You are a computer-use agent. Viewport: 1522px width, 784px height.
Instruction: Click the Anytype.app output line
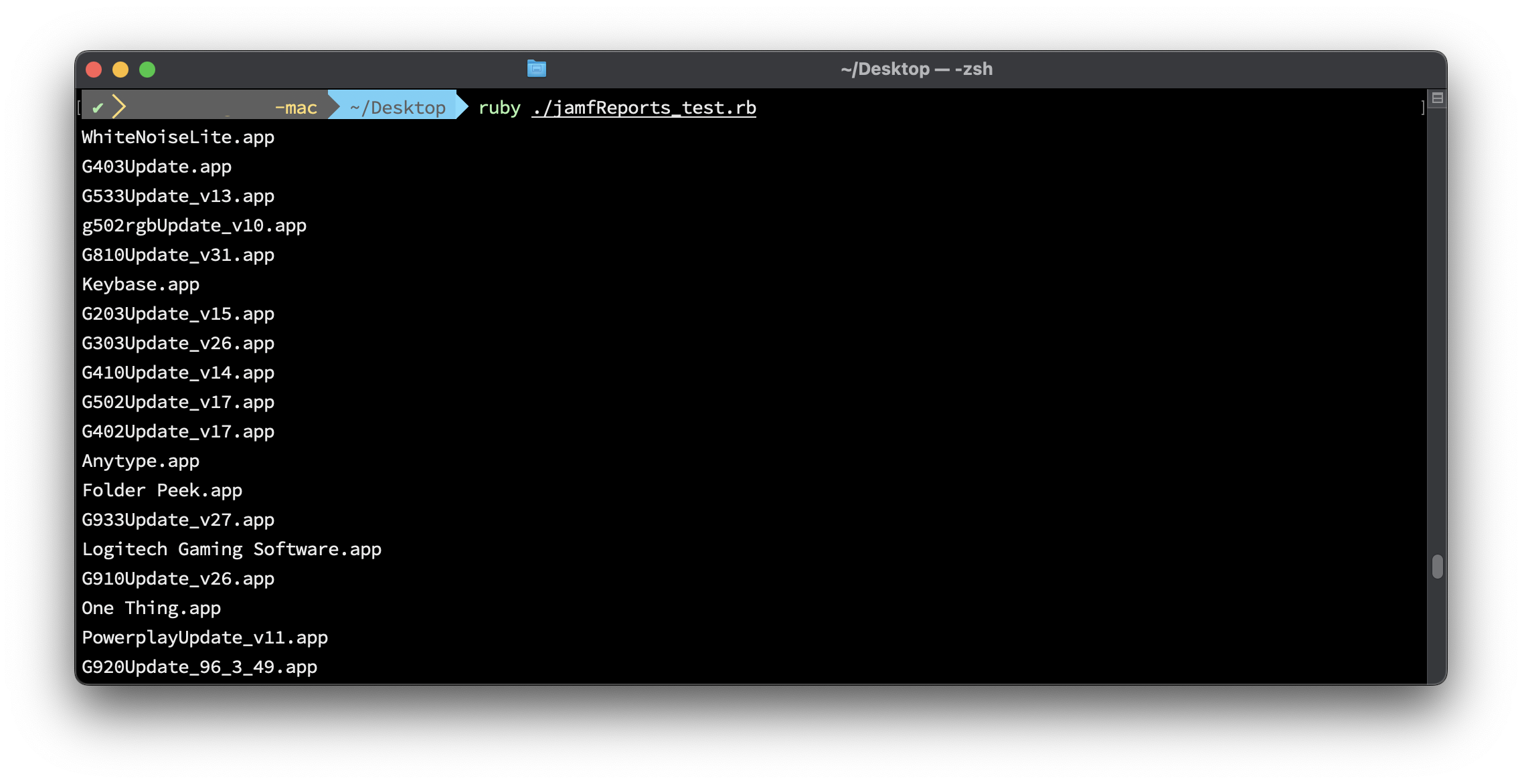click(141, 461)
